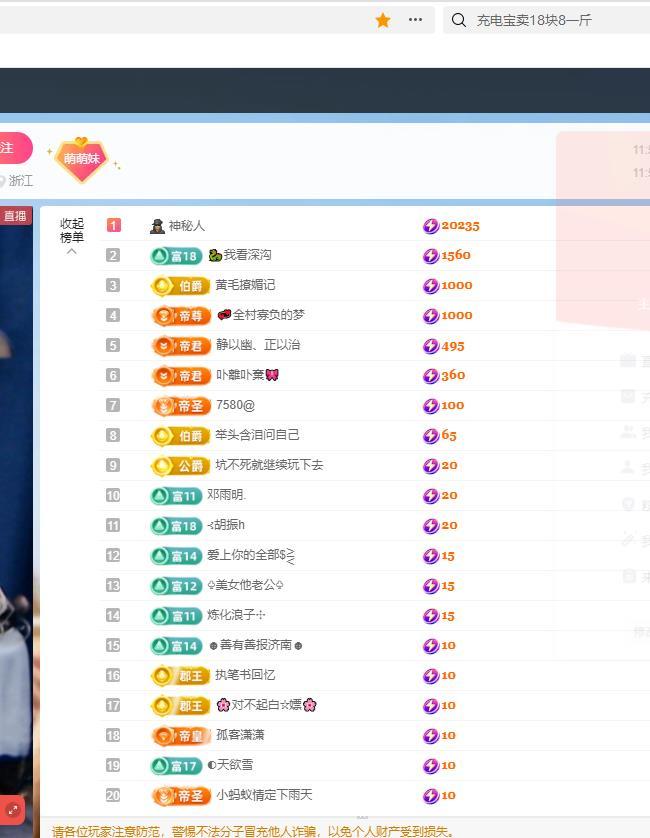This screenshot has height=838, width=650.
Task: Click the 直播 live tag
Action: click(16, 216)
